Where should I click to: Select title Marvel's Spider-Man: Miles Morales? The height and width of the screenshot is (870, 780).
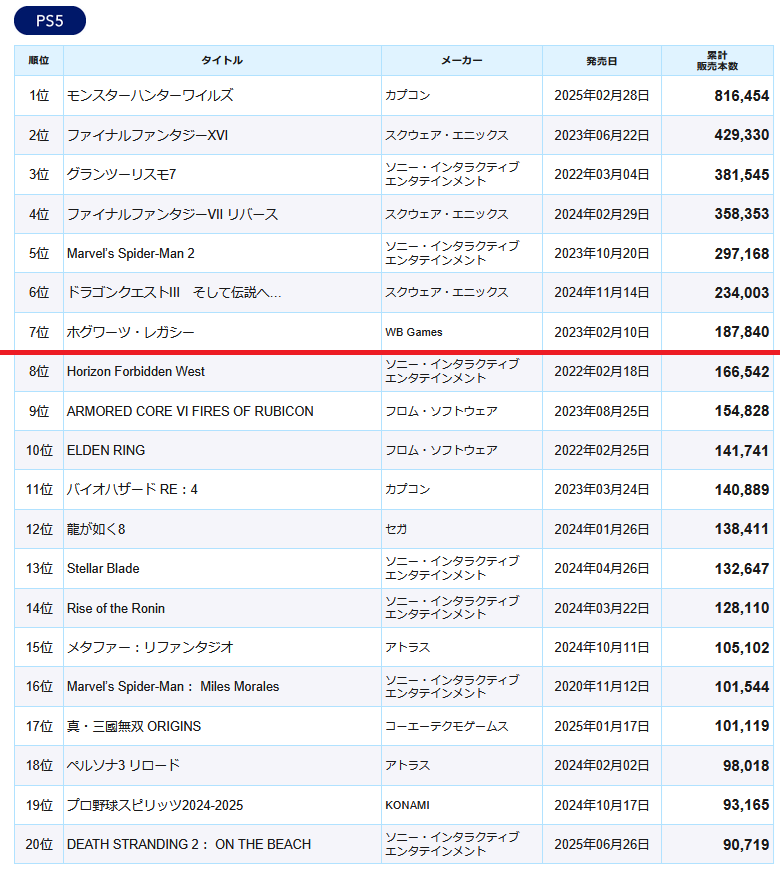point(173,686)
